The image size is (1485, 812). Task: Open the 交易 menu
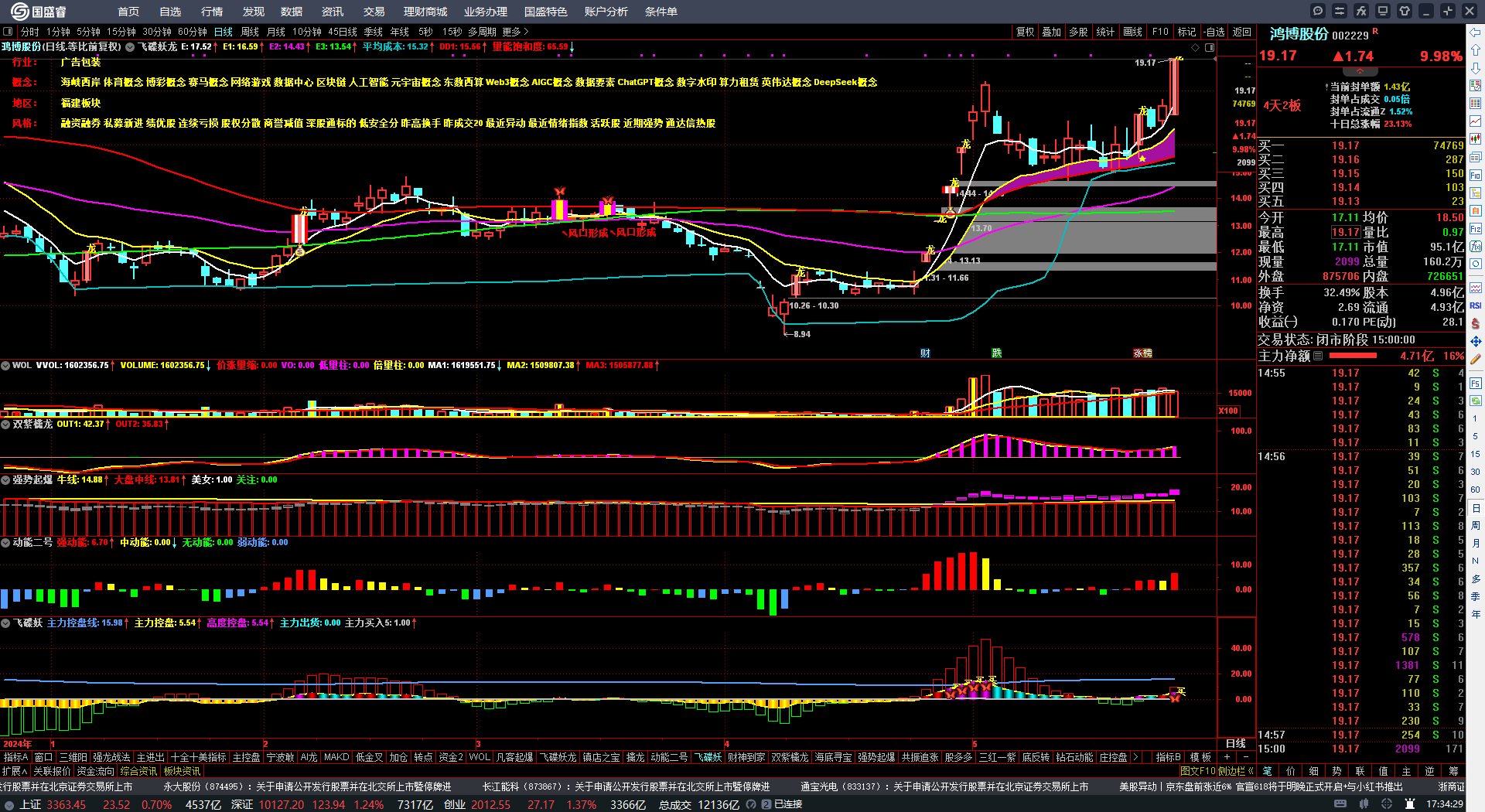pos(374,12)
